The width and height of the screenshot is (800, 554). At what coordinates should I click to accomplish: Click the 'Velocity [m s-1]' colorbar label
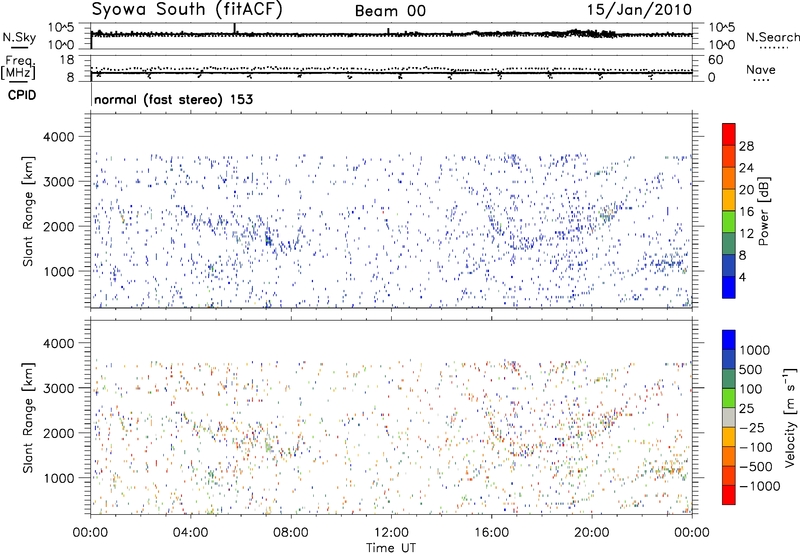(790, 417)
